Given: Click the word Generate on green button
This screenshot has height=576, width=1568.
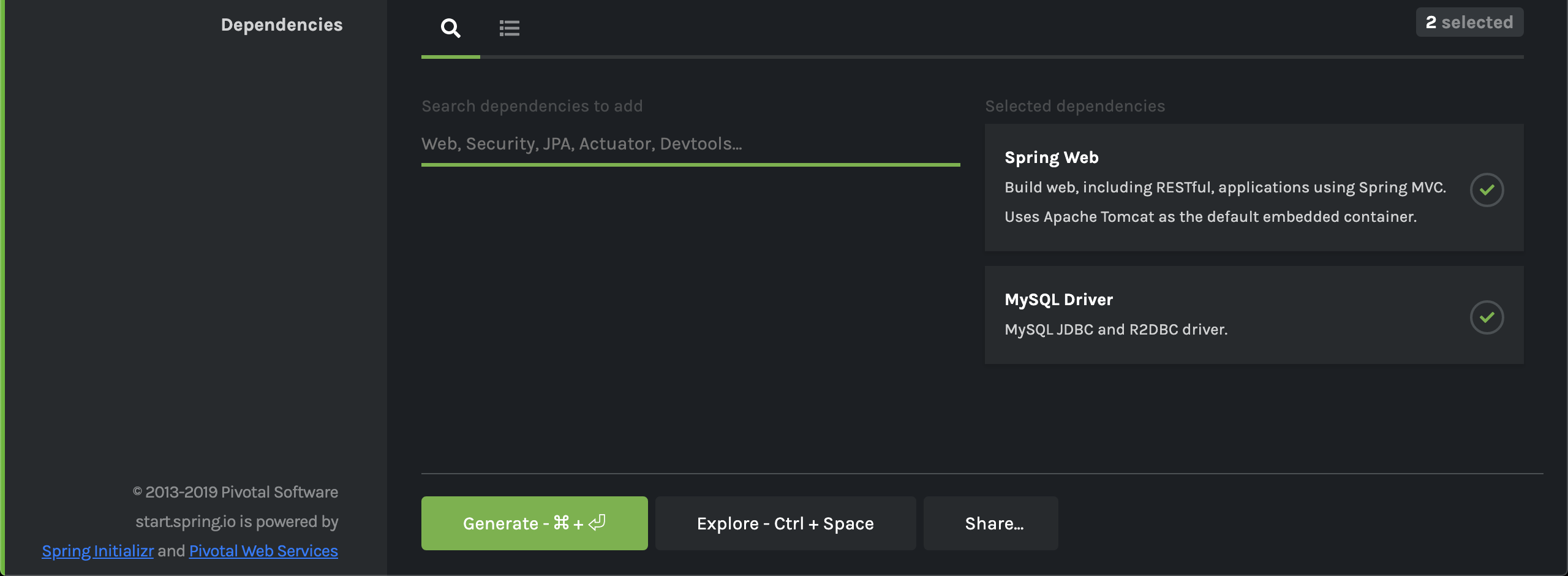Looking at the screenshot, I should click(500, 523).
